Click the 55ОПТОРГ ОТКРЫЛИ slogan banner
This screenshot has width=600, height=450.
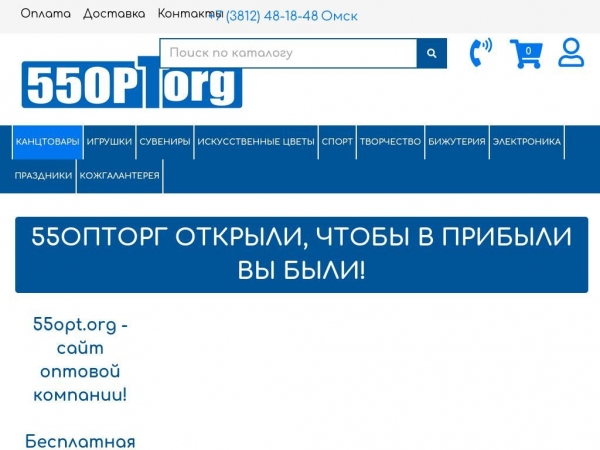(x=302, y=255)
